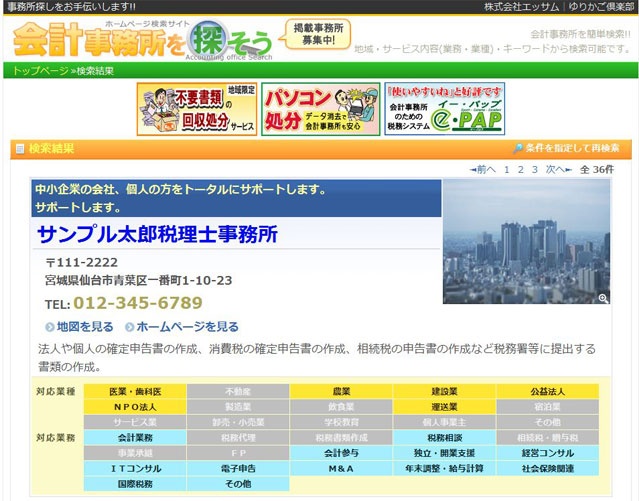The width and height of the screenshot is (639, 501).
Task: Click the 会計事務所を探そう site logo
Action: [x=140, y=38]
